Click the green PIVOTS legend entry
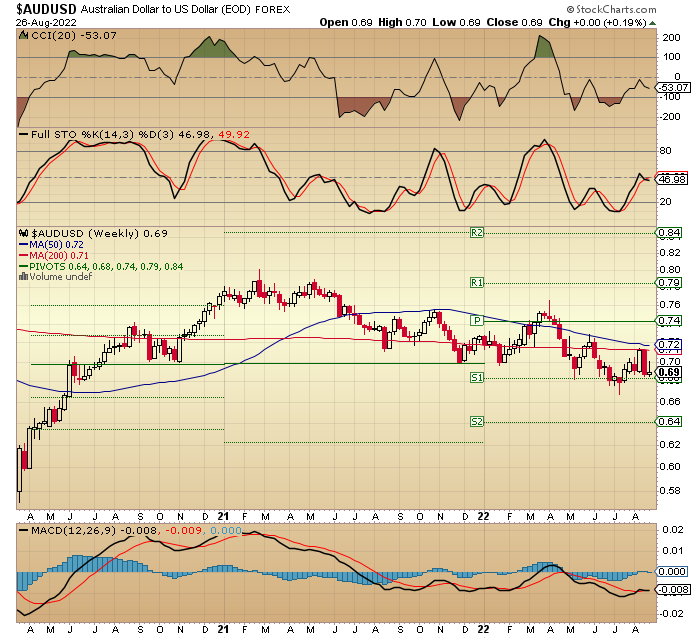Viewport: 700px width, 639px height. click(101, 267)
